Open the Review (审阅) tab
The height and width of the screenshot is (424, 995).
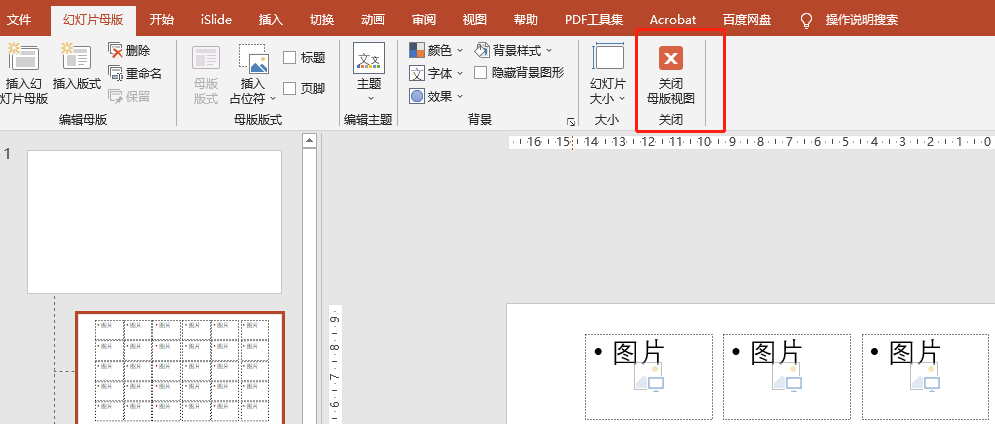tap(424, 20)
